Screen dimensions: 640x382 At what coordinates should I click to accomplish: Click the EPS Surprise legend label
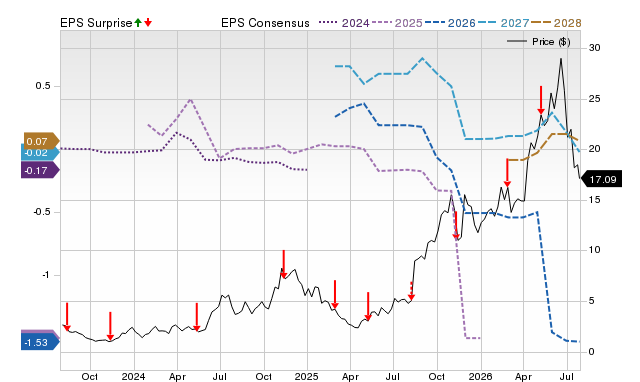[96, 23]
